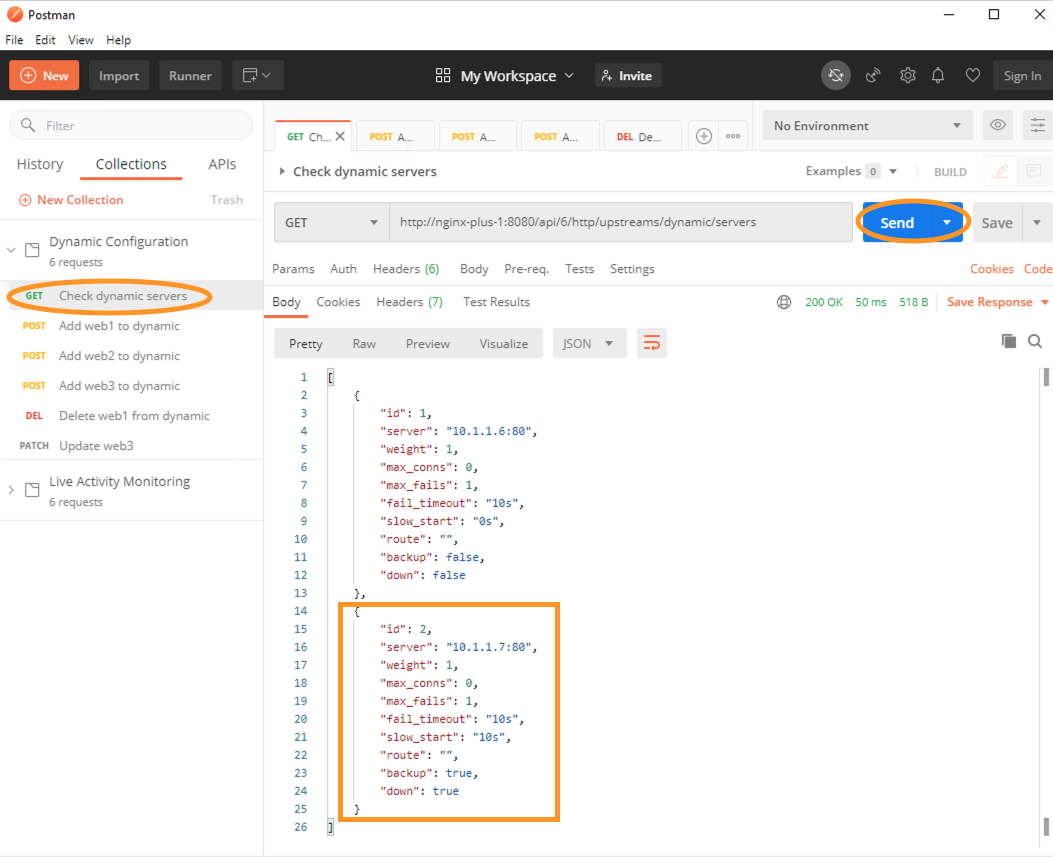Click the workspace grid icon
This screenshot has height=857, width=1053.
tap(443, 75)
